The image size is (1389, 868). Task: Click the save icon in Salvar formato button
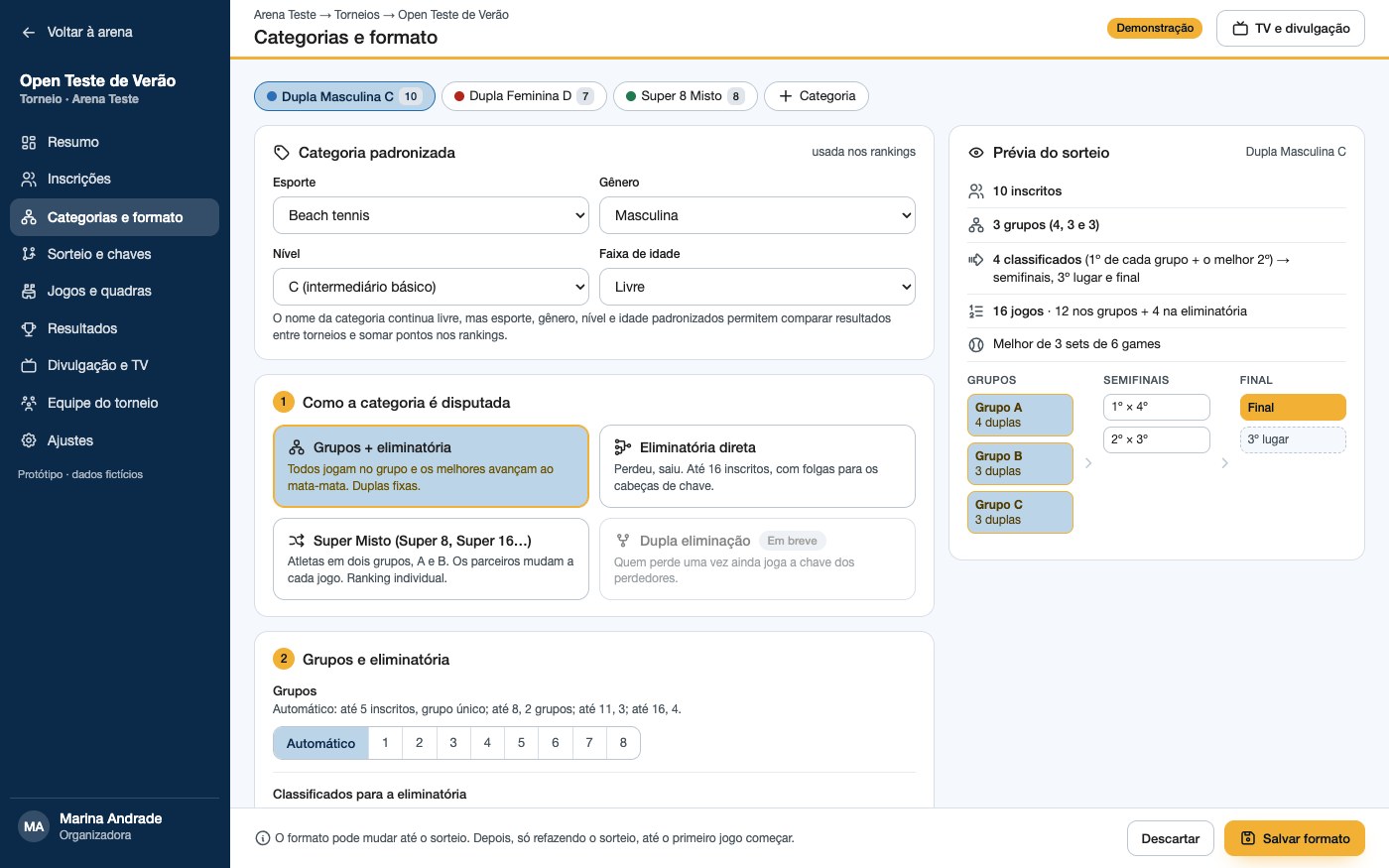click(1248, 838)
